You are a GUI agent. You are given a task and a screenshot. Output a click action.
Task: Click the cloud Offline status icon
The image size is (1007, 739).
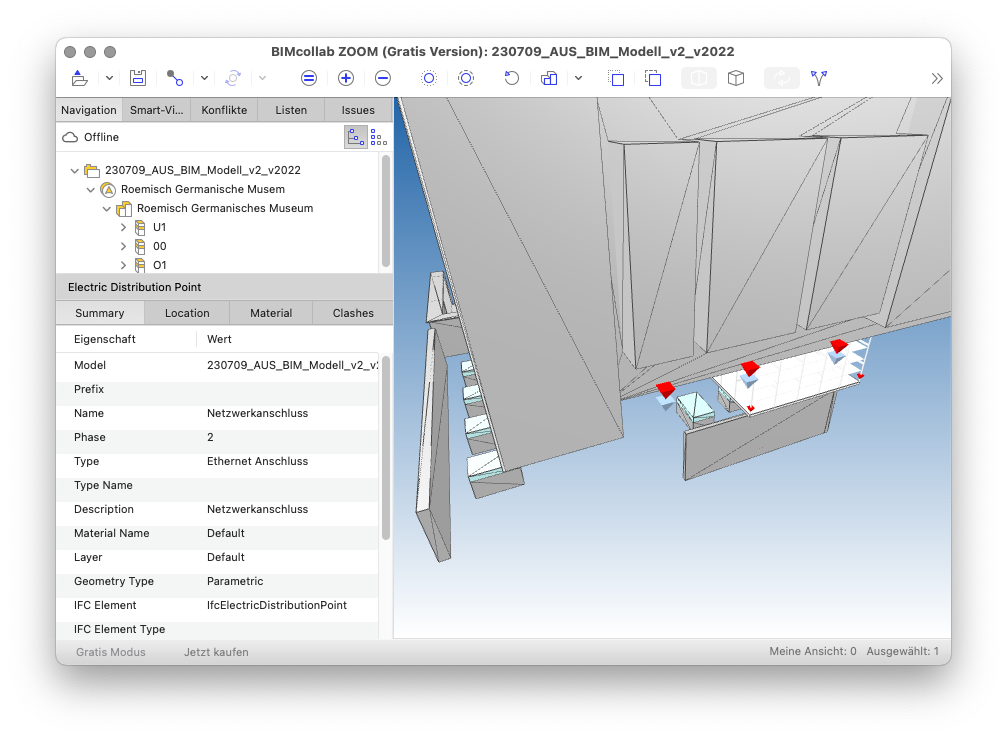click(x=70, y=137)
